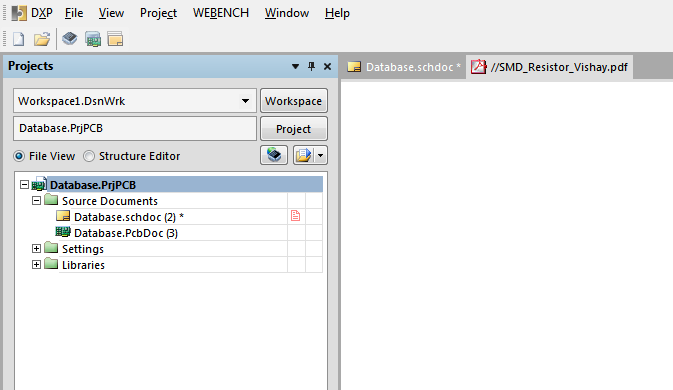This screenshot has height=390, width=673.
Task: Open the DXP system menu
Action: 42,13
